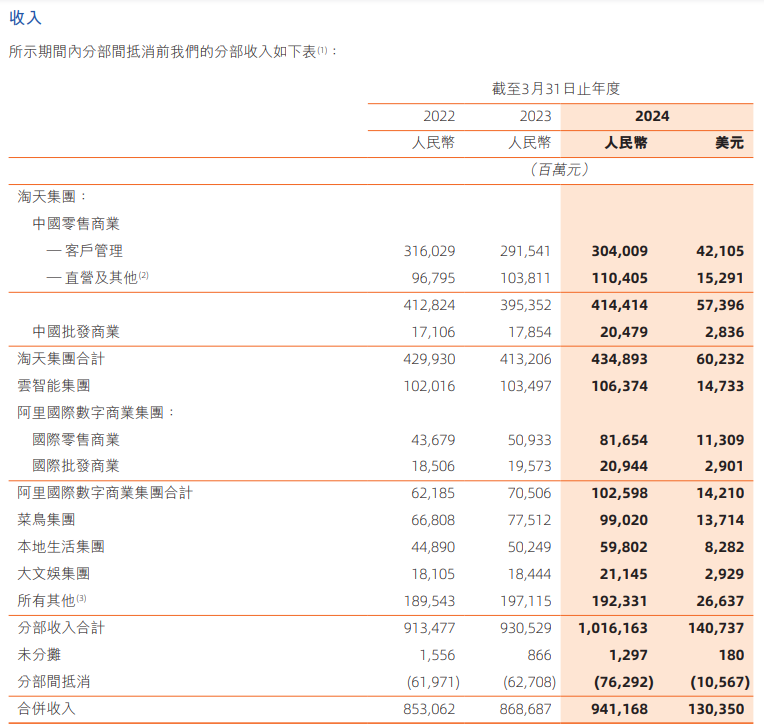Click the 雲智能集團 row label
764x728 pixels.
(x=54, y=386)
